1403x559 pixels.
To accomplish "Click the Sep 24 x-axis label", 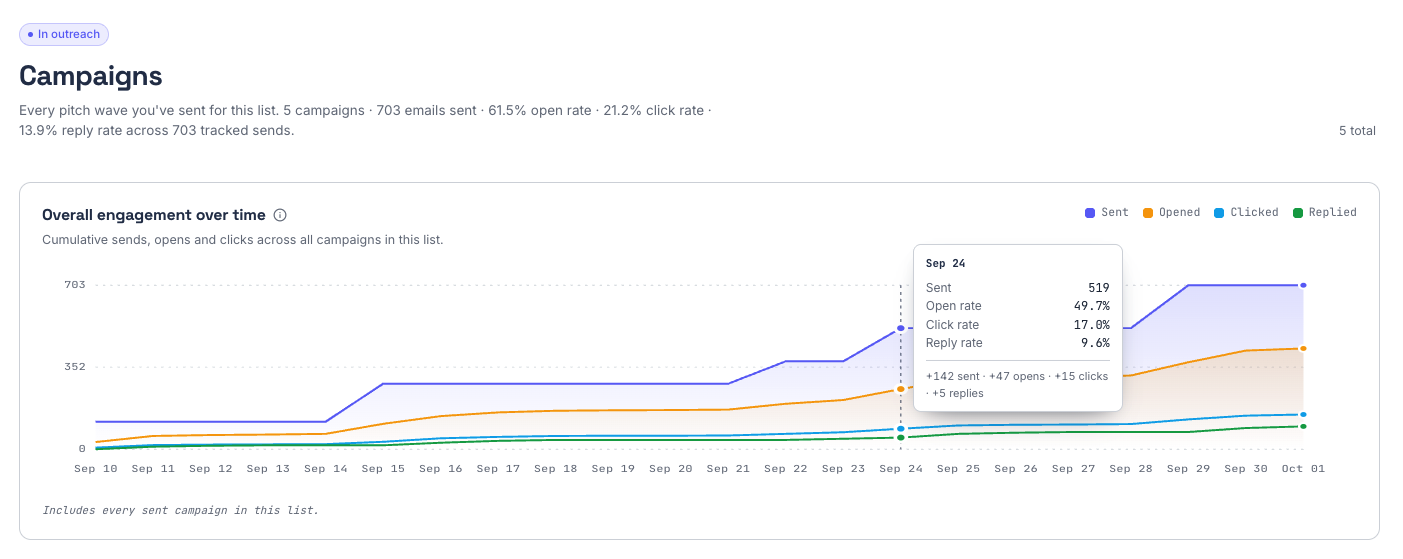I will click(x=901, y=468).
